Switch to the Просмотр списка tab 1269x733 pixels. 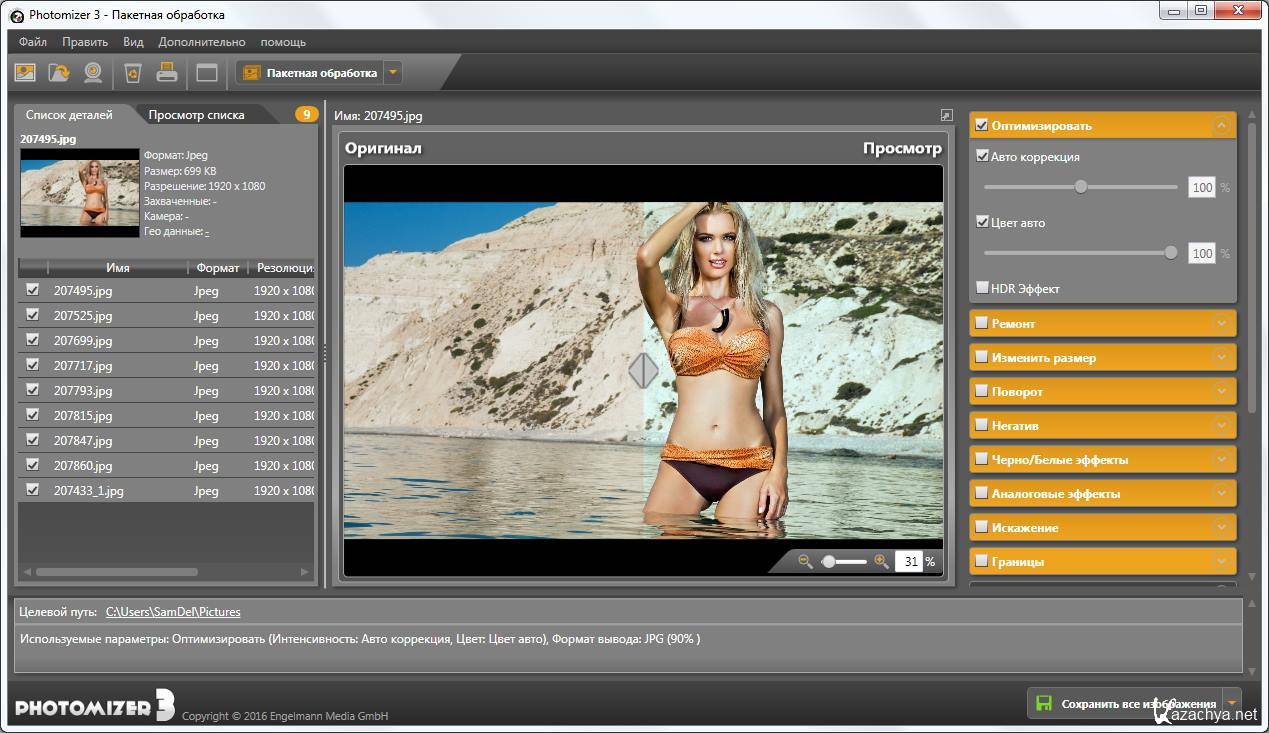pos(196,115)
